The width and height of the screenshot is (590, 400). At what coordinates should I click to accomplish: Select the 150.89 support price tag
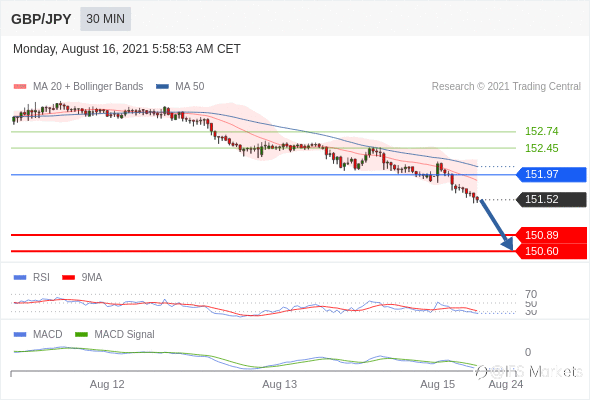[551, 235]
